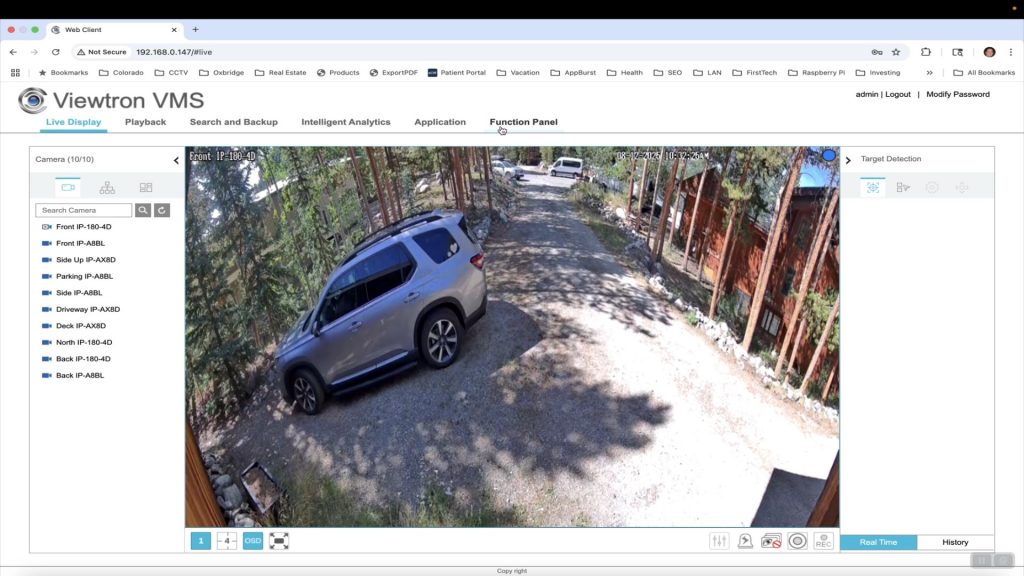Select the Real Time tab

(x=878, y=542)
